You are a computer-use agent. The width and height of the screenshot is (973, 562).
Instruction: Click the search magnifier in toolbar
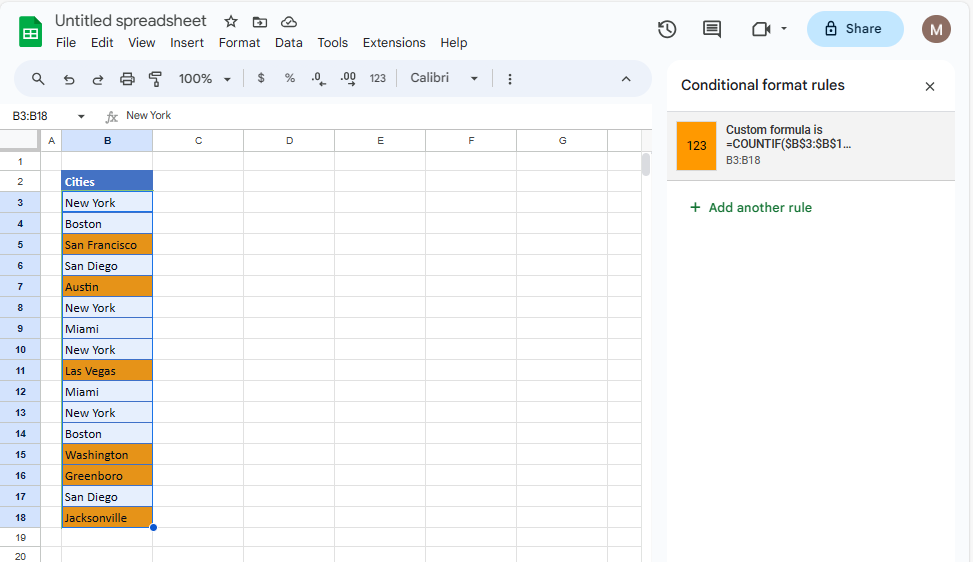pos(38,79)
